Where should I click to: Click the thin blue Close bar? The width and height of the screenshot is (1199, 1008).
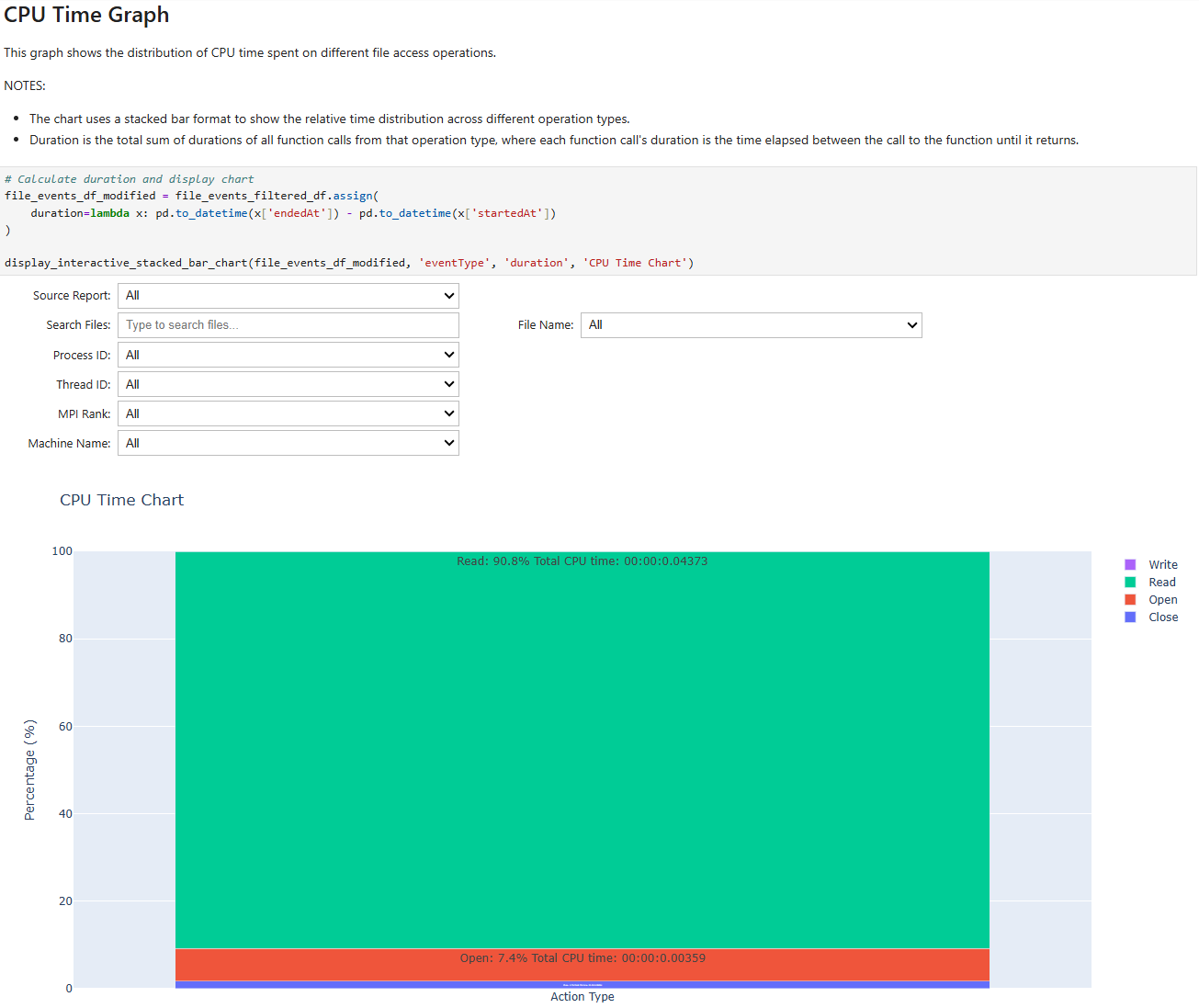click(x=583, y=984)
